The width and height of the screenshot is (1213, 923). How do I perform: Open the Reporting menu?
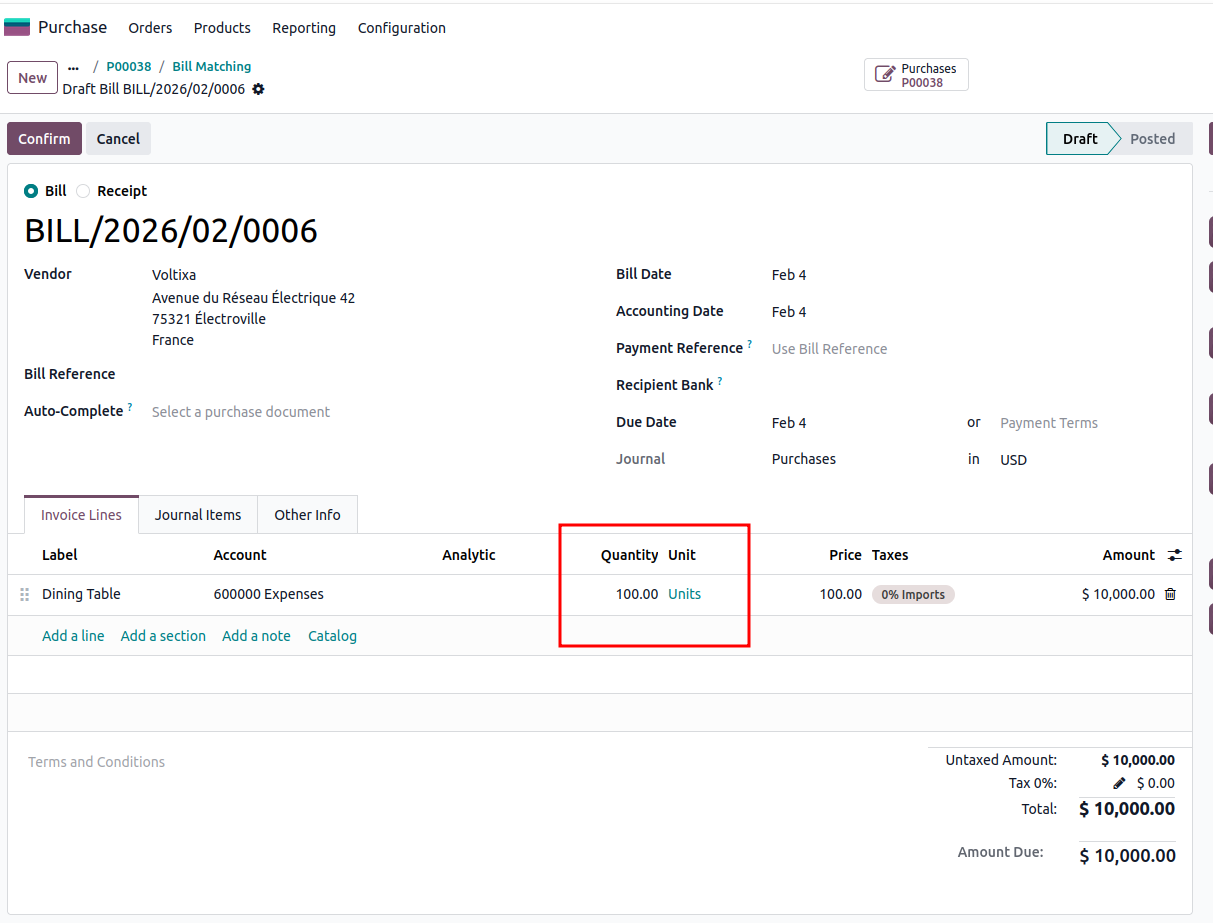[304, 28]
